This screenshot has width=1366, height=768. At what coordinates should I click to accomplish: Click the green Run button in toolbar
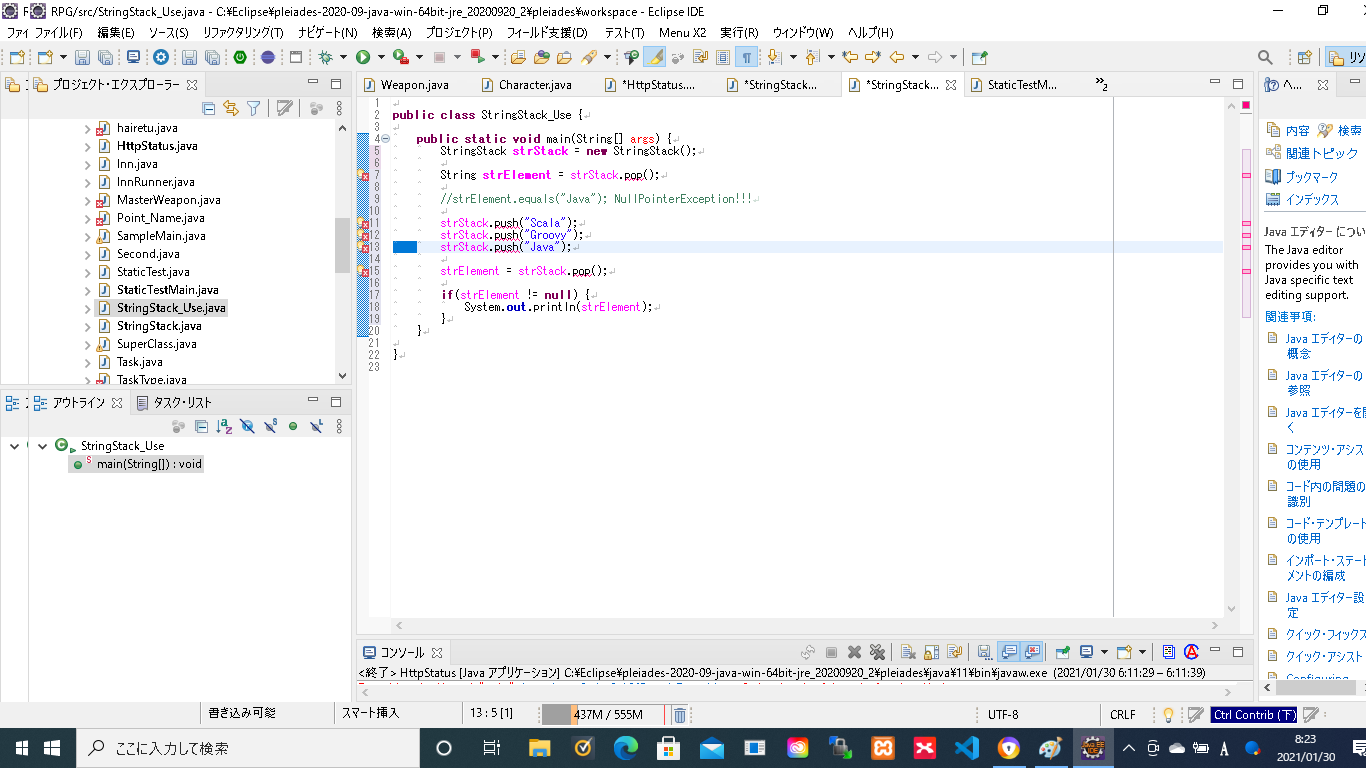(x=363, y=58)
